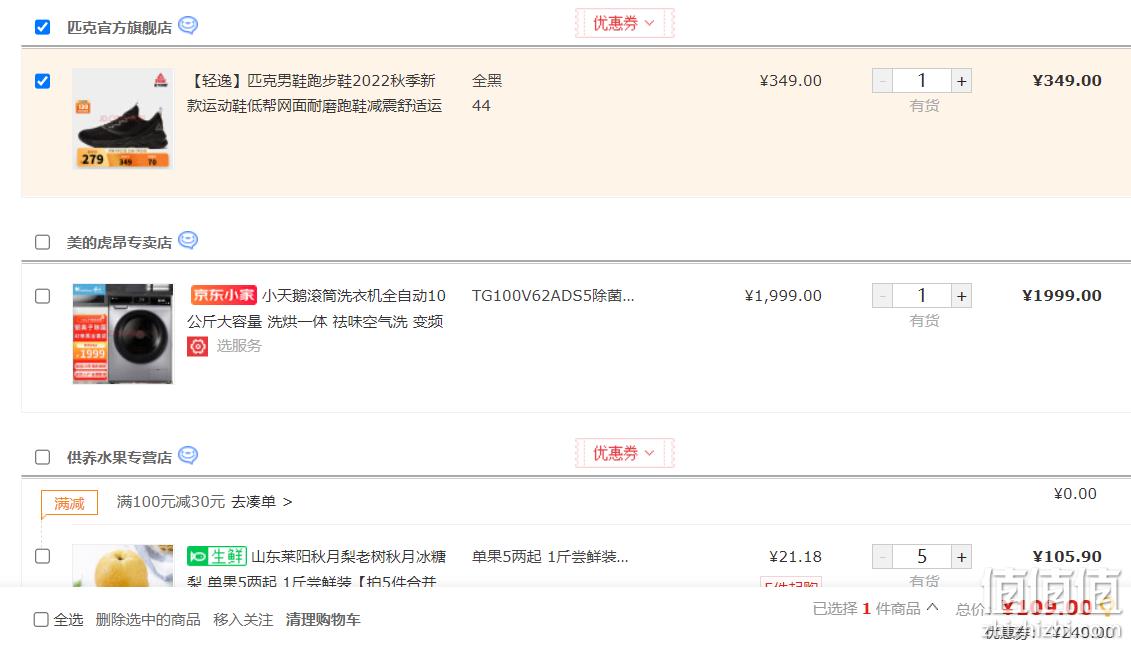Expand the 已选择 1 件商品 selected items arrow
This screenshot has height=647, width=1131.
tap(933, 607)
